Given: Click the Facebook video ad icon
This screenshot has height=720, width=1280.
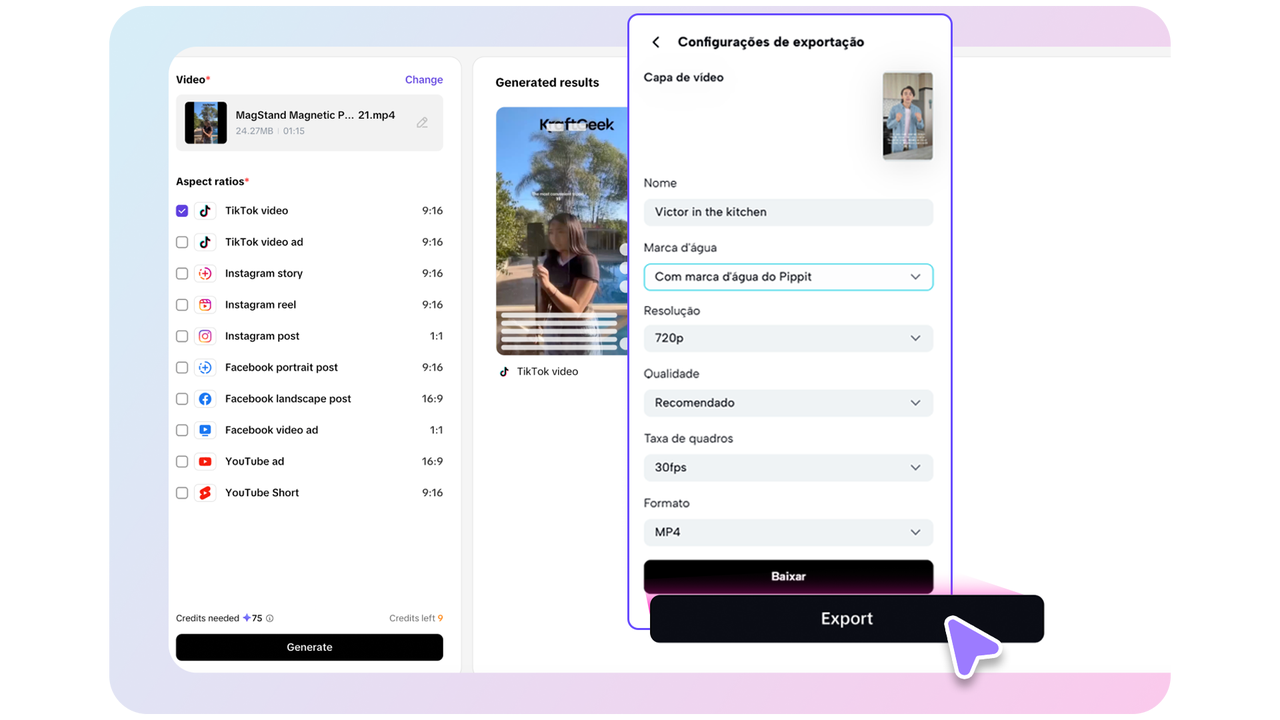Looking at the screenshot, I should click(205, 430).
